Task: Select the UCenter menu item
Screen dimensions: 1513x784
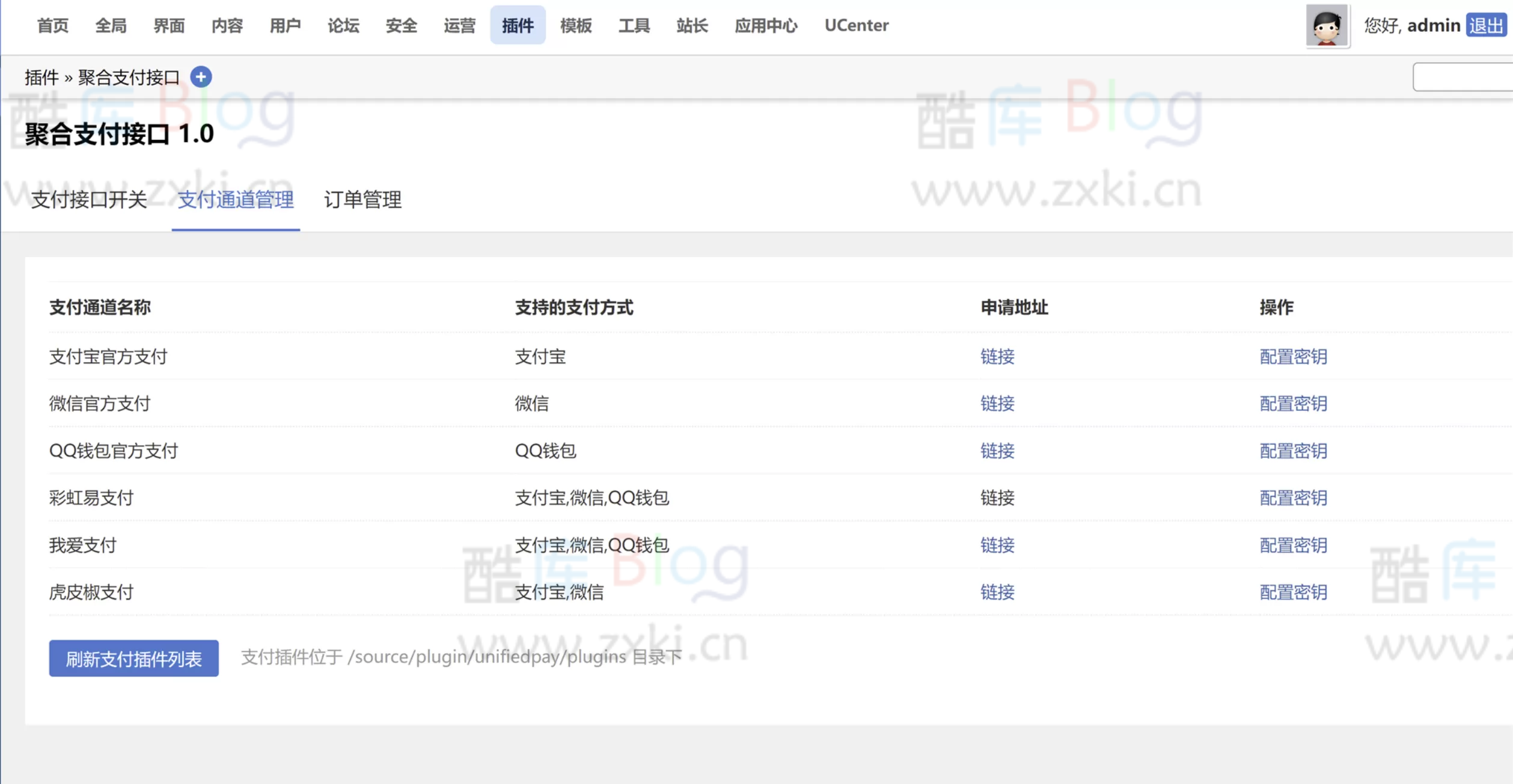Action: click(856, 26)
